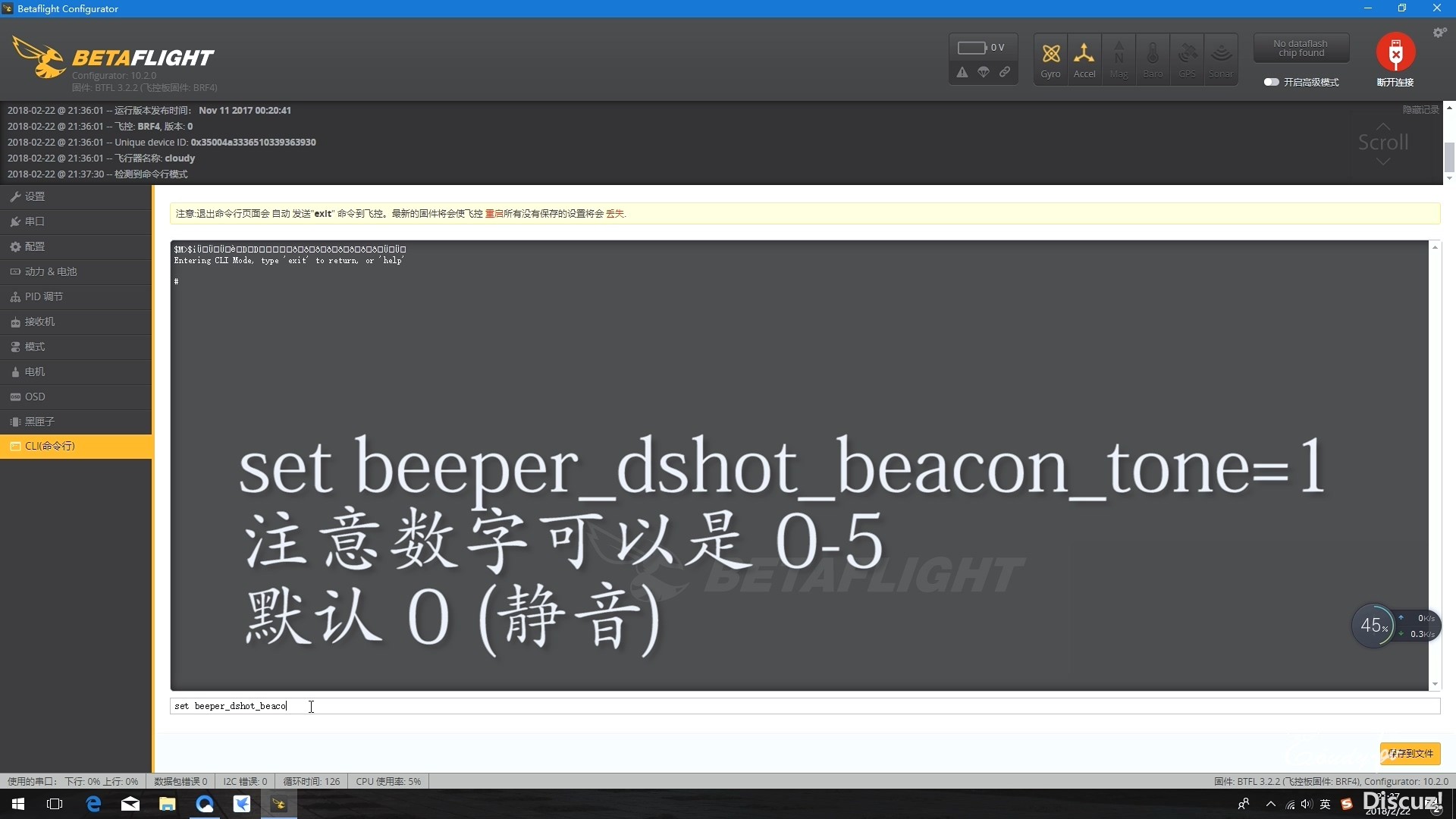
Task: Click the link status icon
Action: tap(1005, 72)
